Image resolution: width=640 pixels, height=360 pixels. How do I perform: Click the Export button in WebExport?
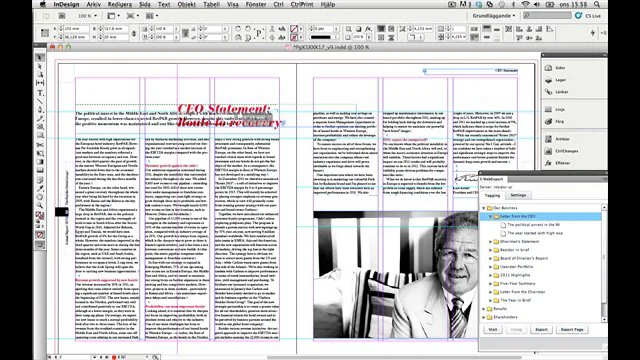tap(541, 329)
